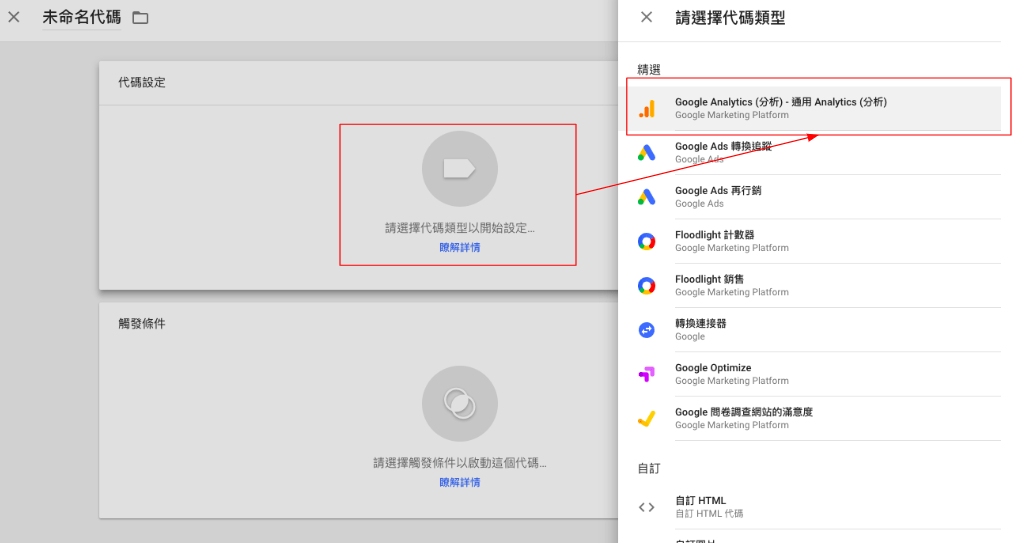This screenshot has height=543, width=1016.
Task: Click 自訂 HTML 代碼 description text
Action: [x=709, y=514]
